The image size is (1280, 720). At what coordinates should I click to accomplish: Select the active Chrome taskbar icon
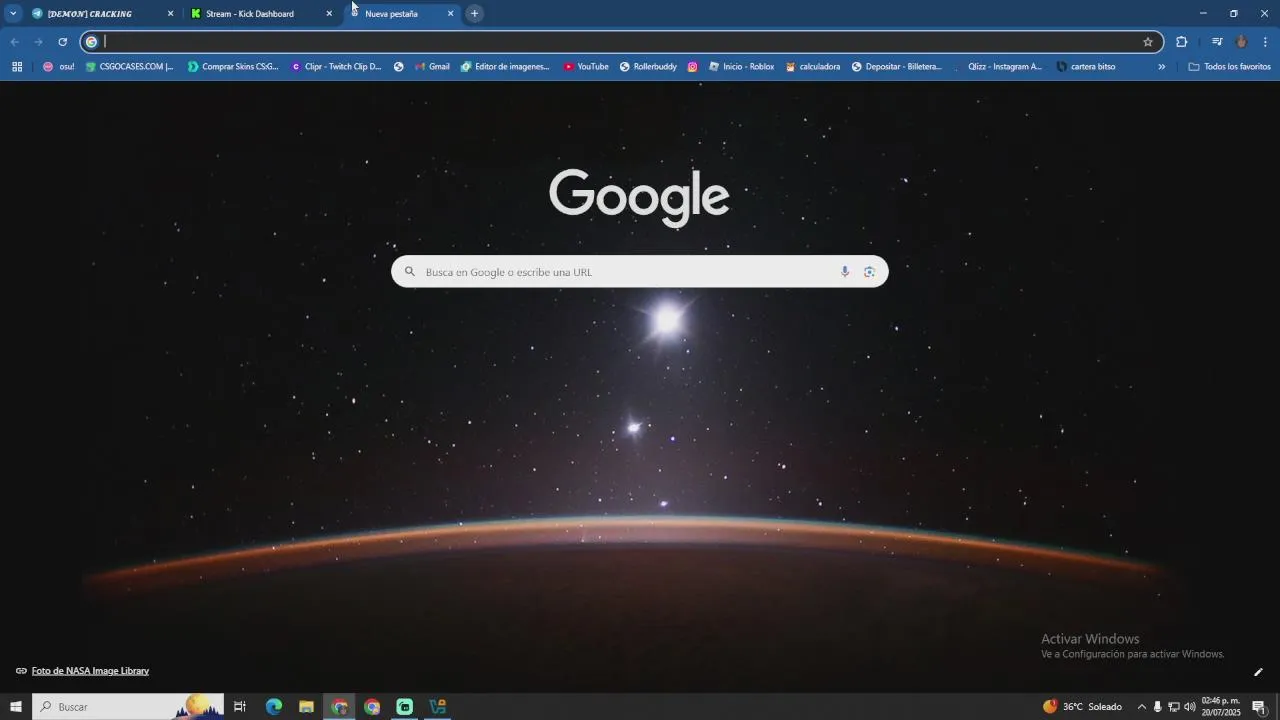(340, 707)
